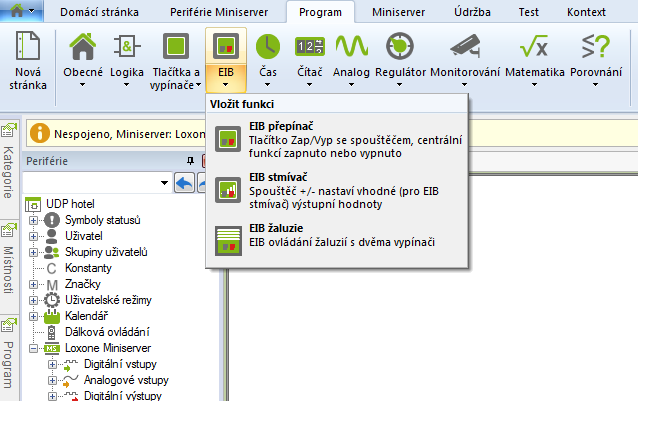Open the Periférie search combo dropdown
Screen dimensions: 672x423
(x=164, y=183)
